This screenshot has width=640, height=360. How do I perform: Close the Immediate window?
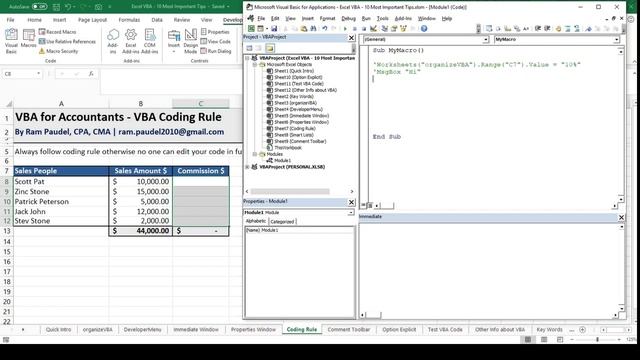pos(621,218)
